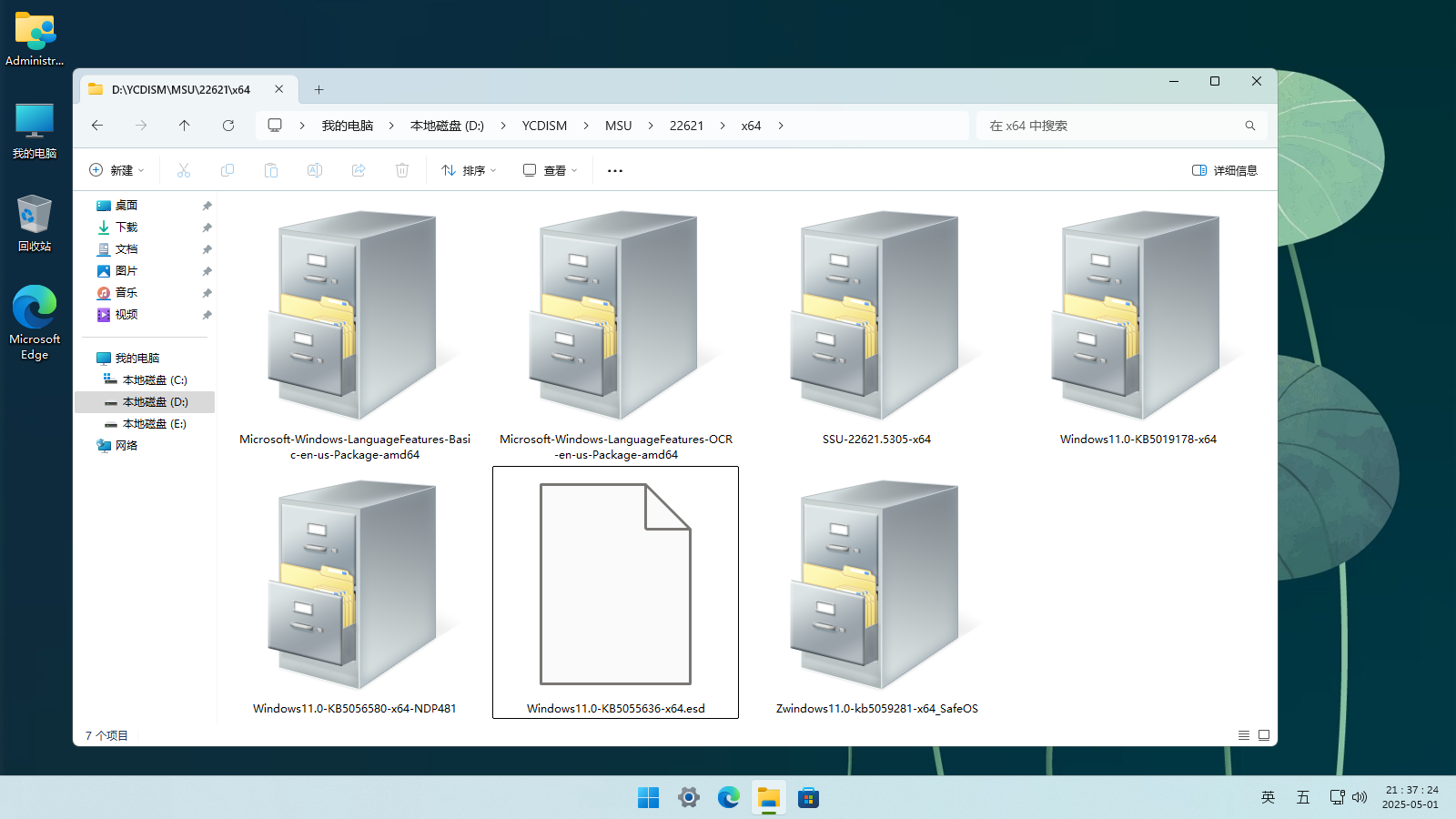Click the search box 在 x64 中搜索

pyautogui.click(x=1122, y=126)
